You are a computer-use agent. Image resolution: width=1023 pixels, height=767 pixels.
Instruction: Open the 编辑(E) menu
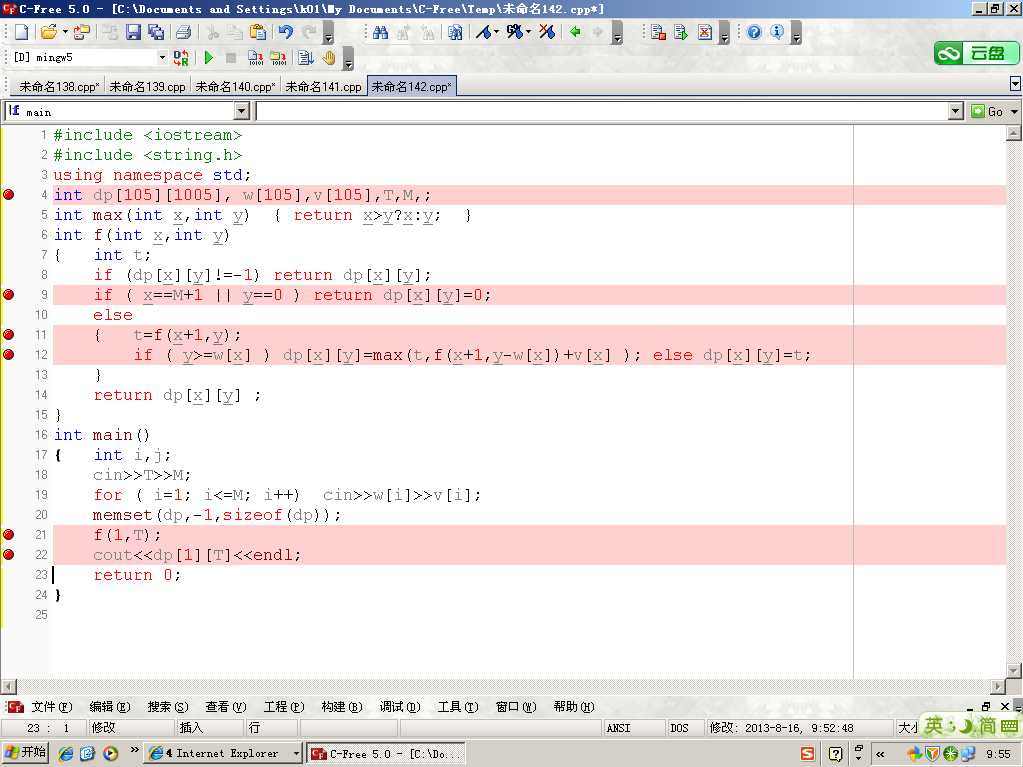(x=110, y=707)
